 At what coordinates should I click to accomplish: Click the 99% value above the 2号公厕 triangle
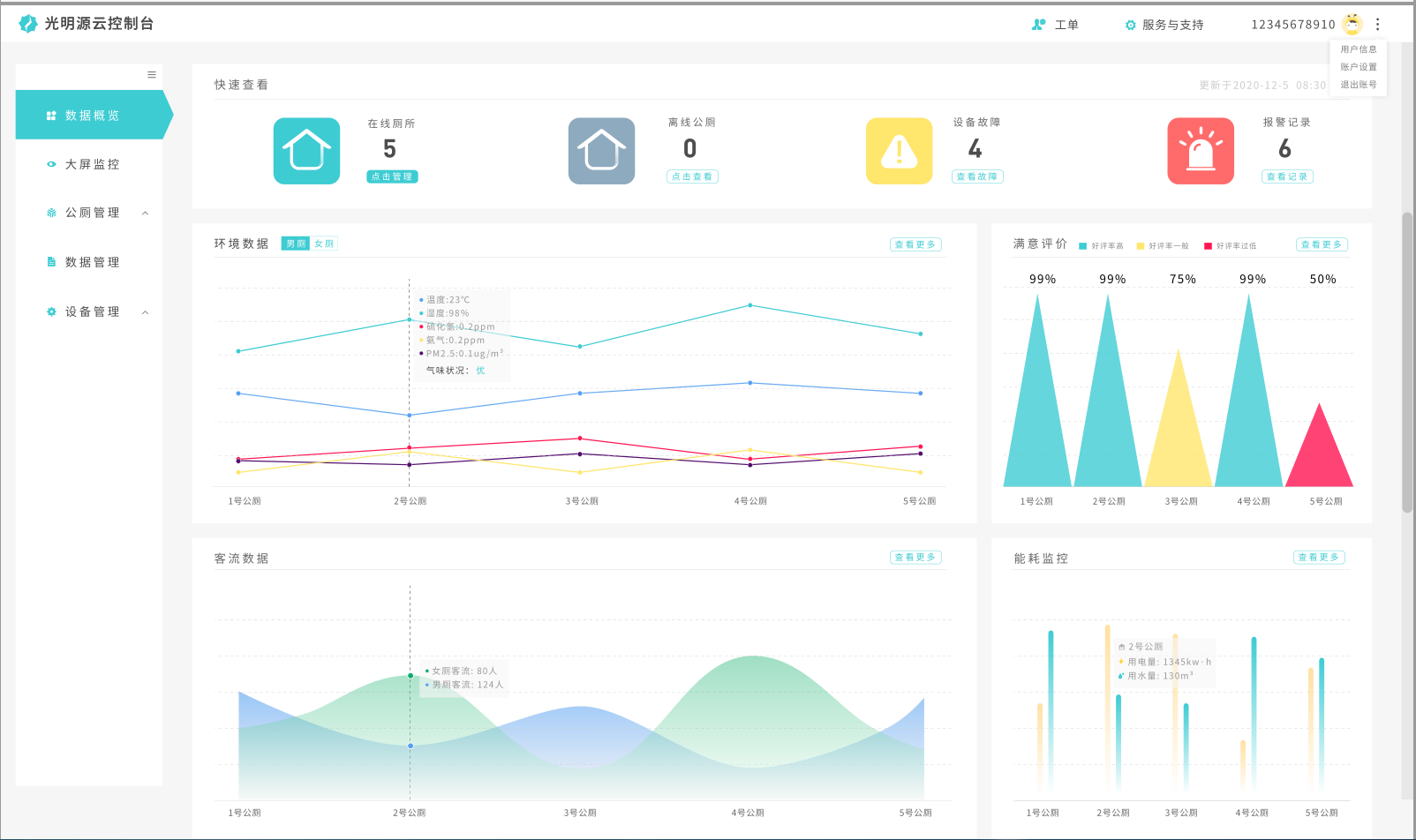[1112, 279]
